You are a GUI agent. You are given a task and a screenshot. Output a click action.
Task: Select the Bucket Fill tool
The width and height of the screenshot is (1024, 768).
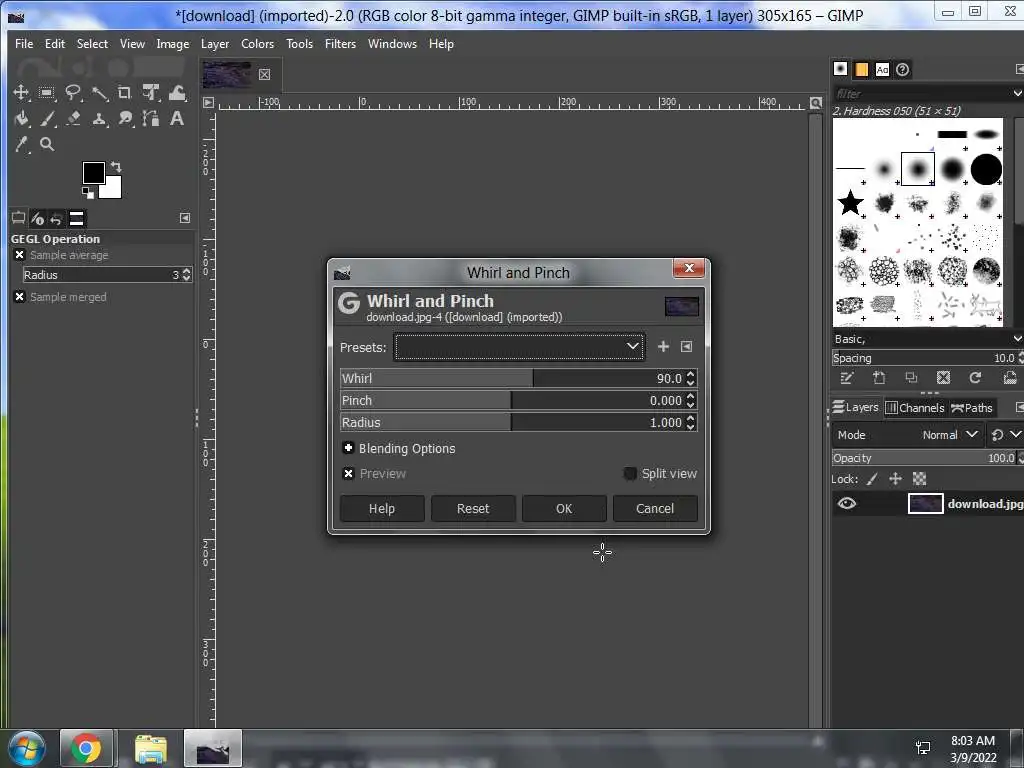21,118
